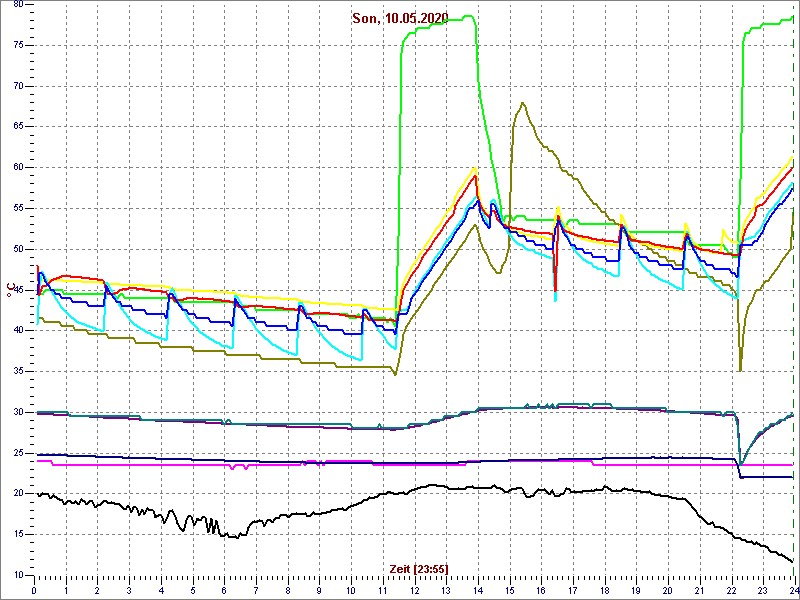Click the °C unit label on the y-axis
Viewport: 800px width, 600px height.
coord(12,289)
